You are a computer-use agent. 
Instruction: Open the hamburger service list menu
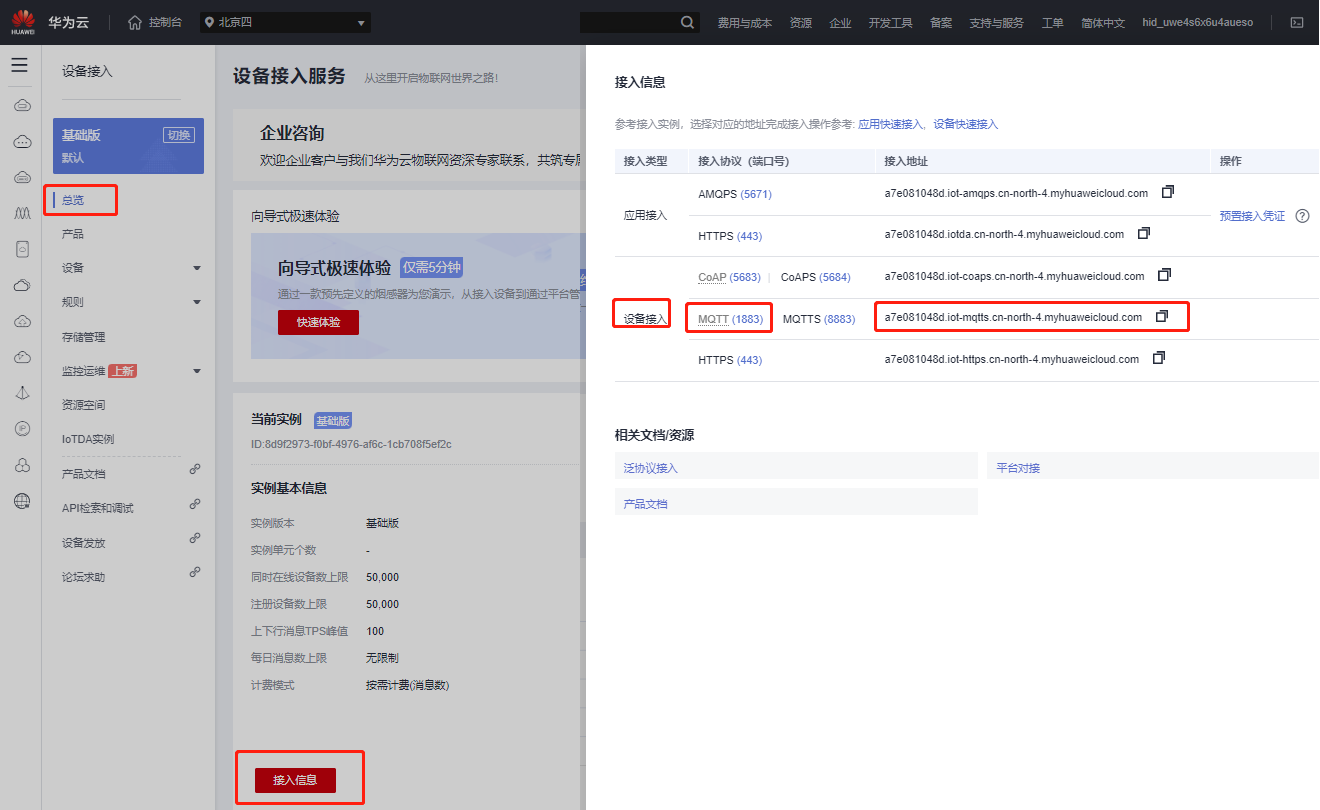click(20, 65)
